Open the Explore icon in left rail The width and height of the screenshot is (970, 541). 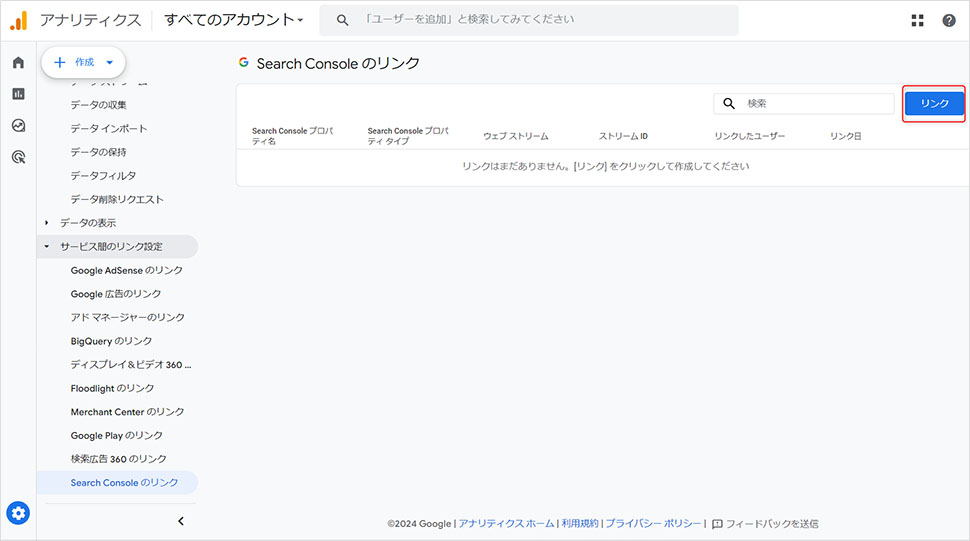[19, 126]
